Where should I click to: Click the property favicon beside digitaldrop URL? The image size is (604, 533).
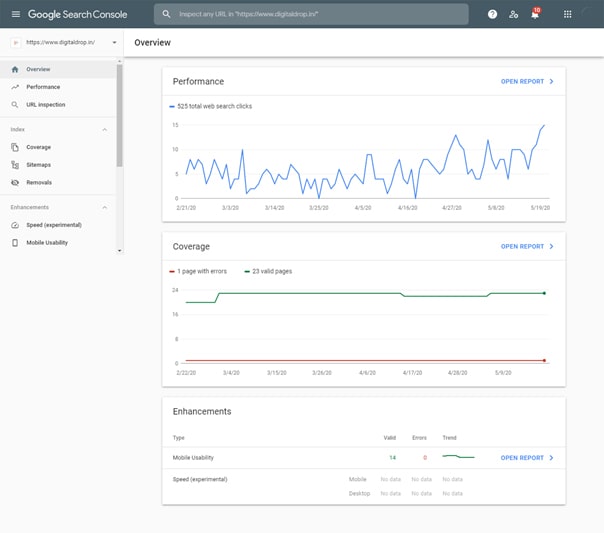coord(15,42)
